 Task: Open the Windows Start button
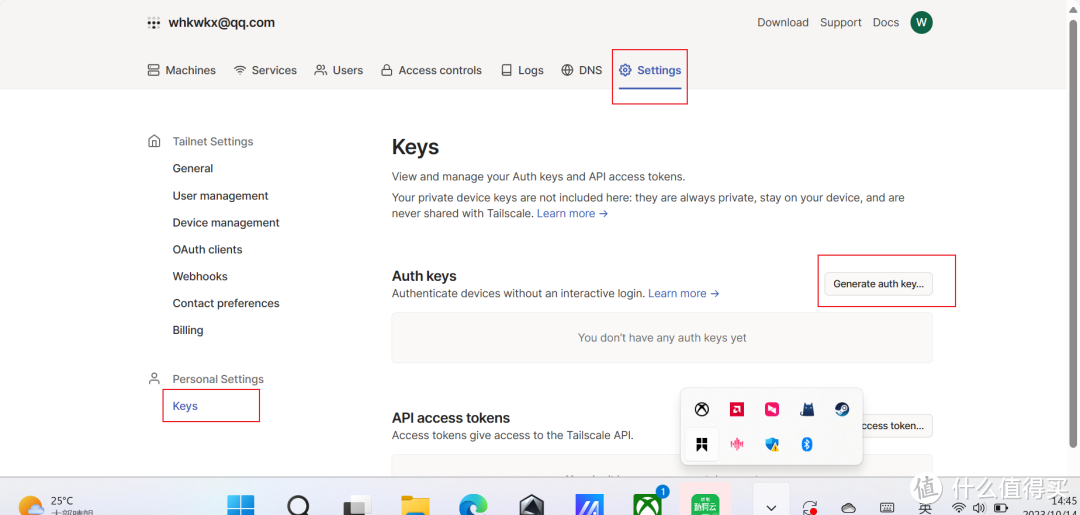(x=240, y=505)
